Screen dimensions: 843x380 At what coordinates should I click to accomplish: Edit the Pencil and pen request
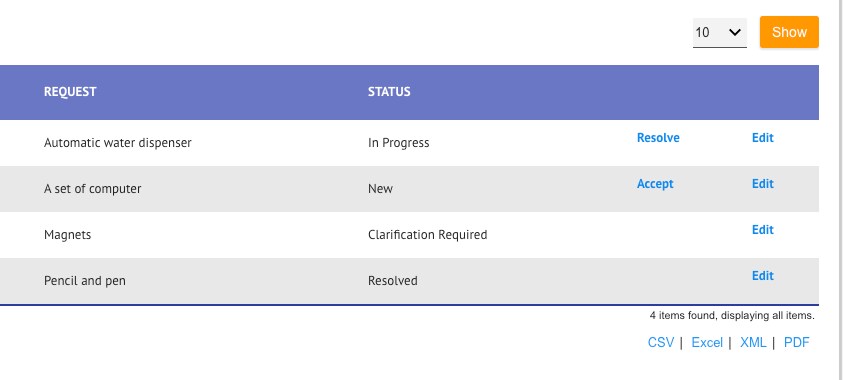(762, 276)
